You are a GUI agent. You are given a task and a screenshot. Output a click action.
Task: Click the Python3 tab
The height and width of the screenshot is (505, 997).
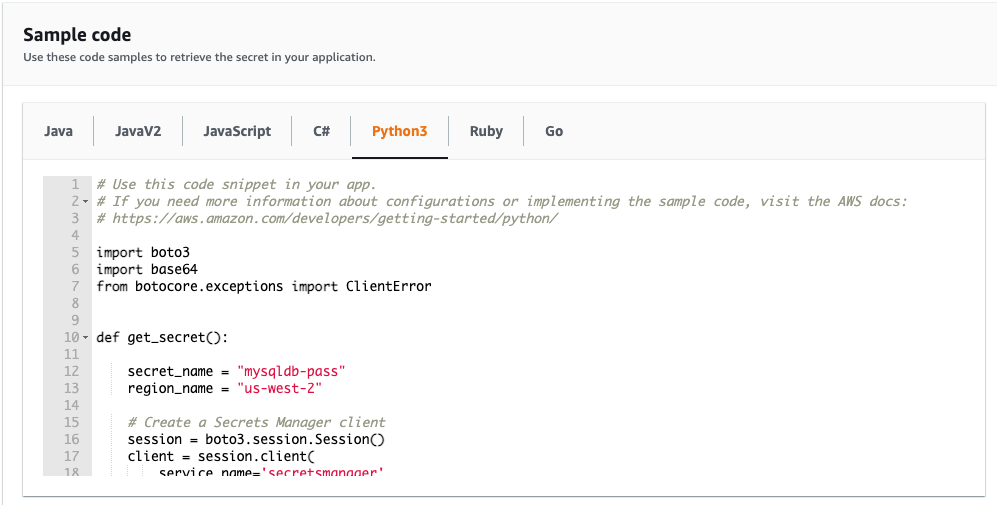coord(399,131)
